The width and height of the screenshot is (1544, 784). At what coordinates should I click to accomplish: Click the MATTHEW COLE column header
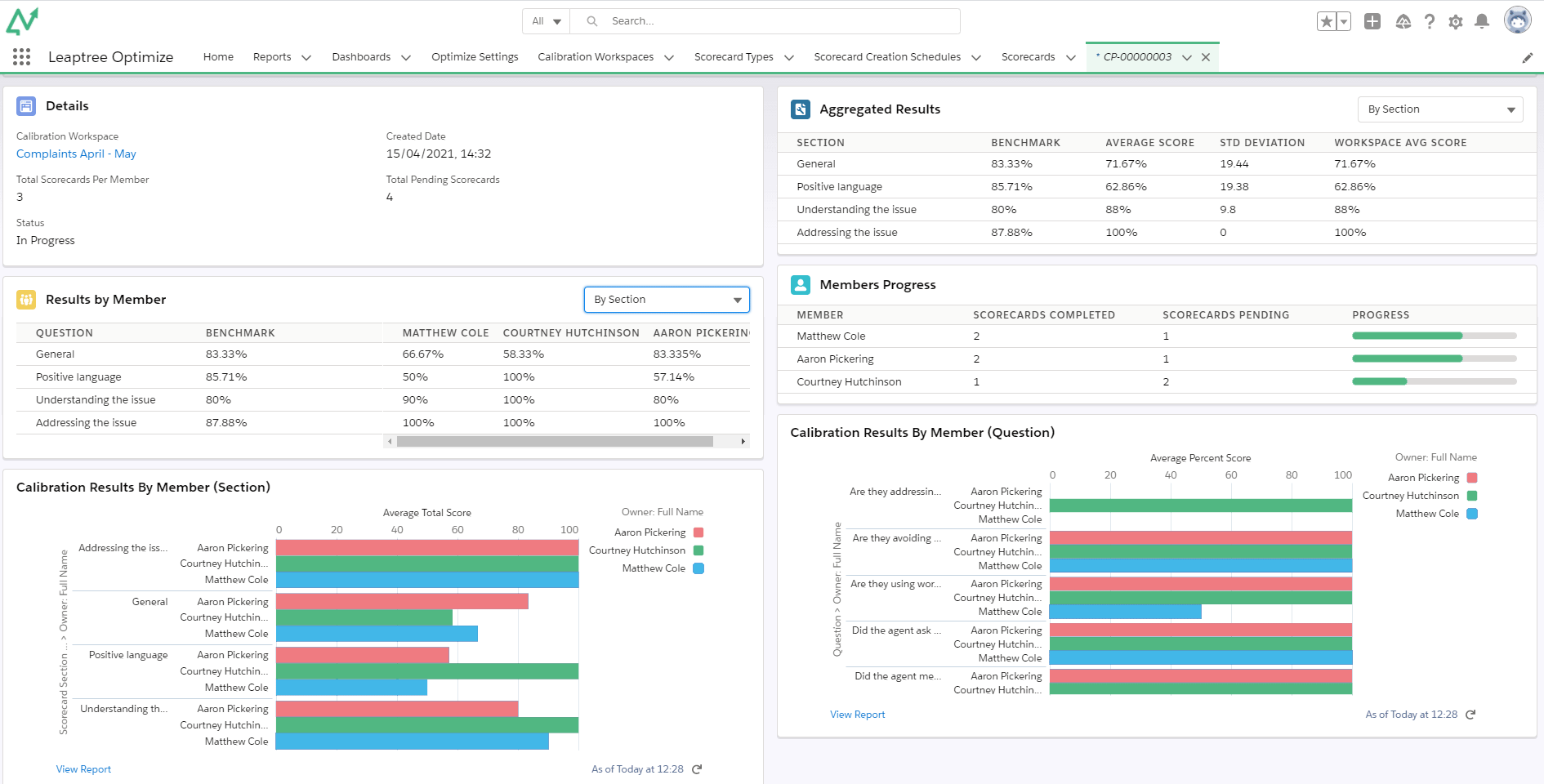(x=445, y=333)
